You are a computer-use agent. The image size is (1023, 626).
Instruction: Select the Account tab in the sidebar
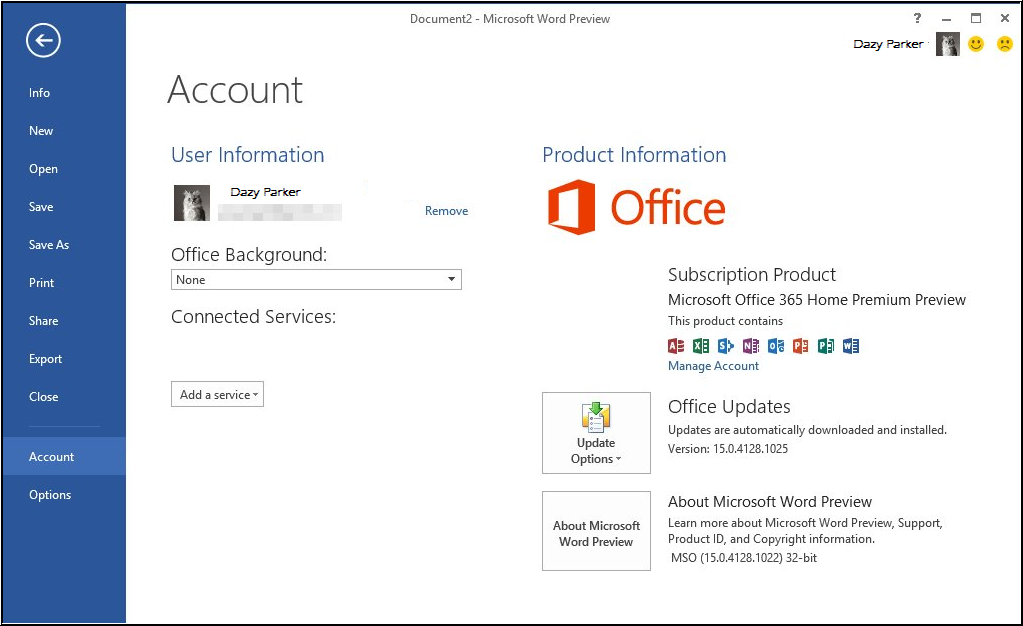64,456
